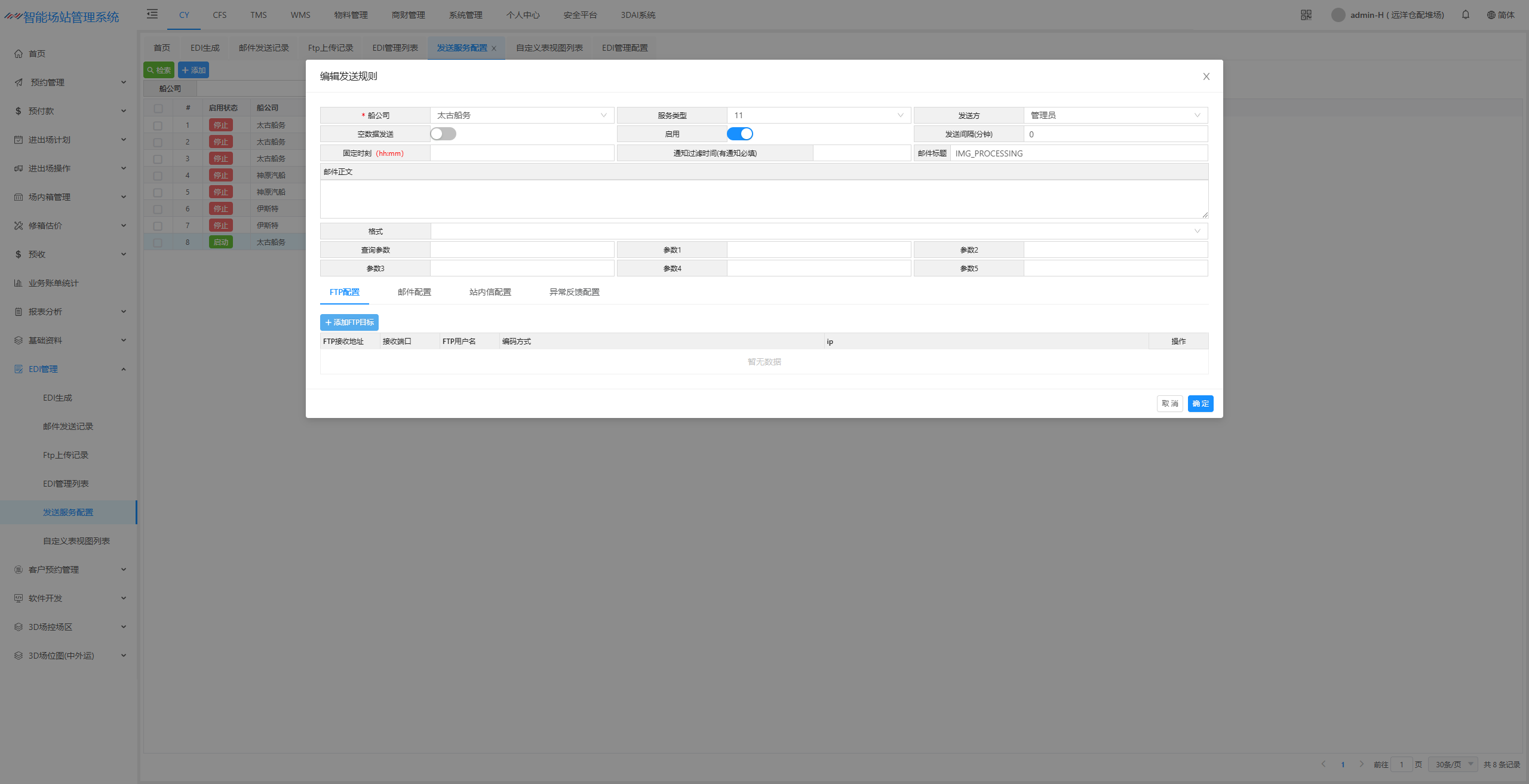Open the 服务类型 dropdown
1529x784 pixels.
pos(818,115)
